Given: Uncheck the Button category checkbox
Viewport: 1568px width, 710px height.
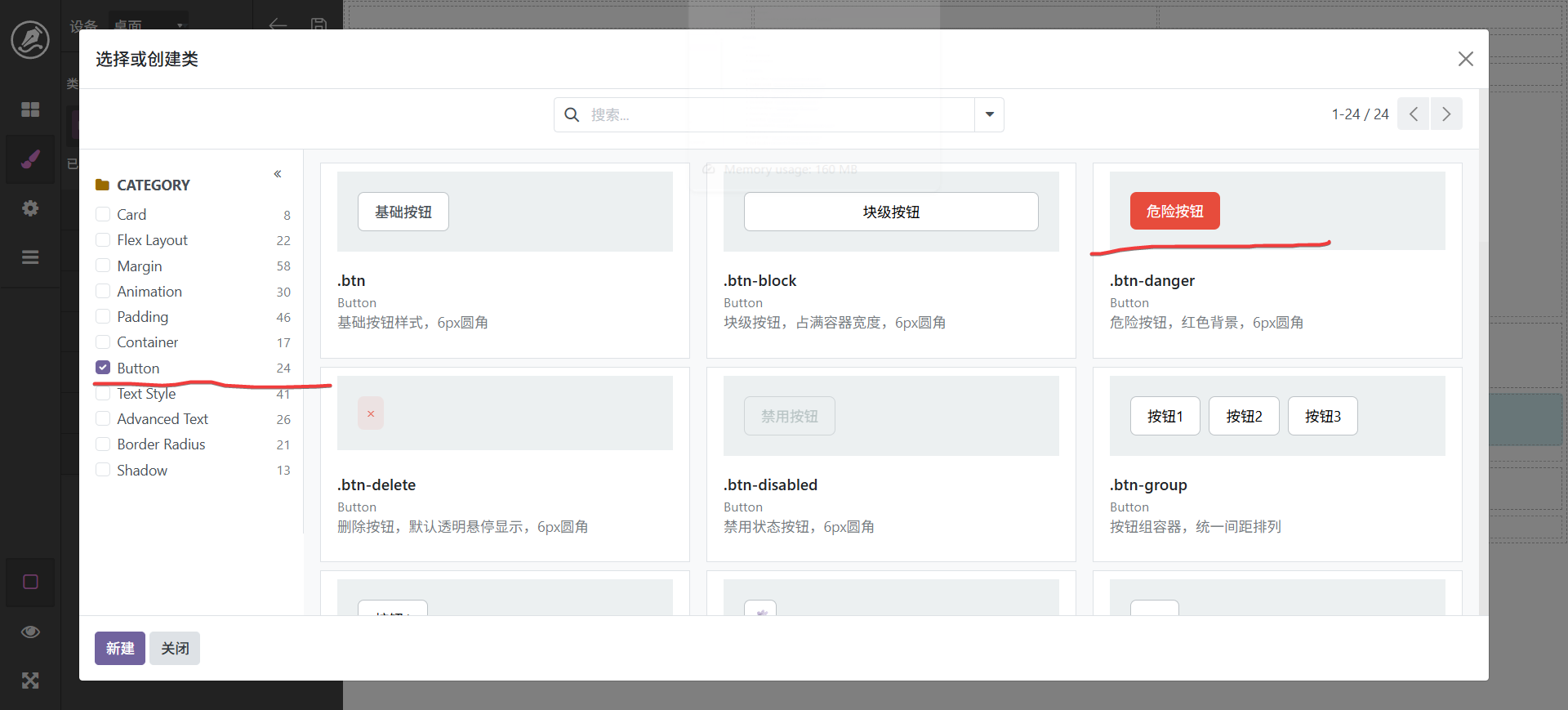Looking at the screenshot, I should [x=103, y=368].
